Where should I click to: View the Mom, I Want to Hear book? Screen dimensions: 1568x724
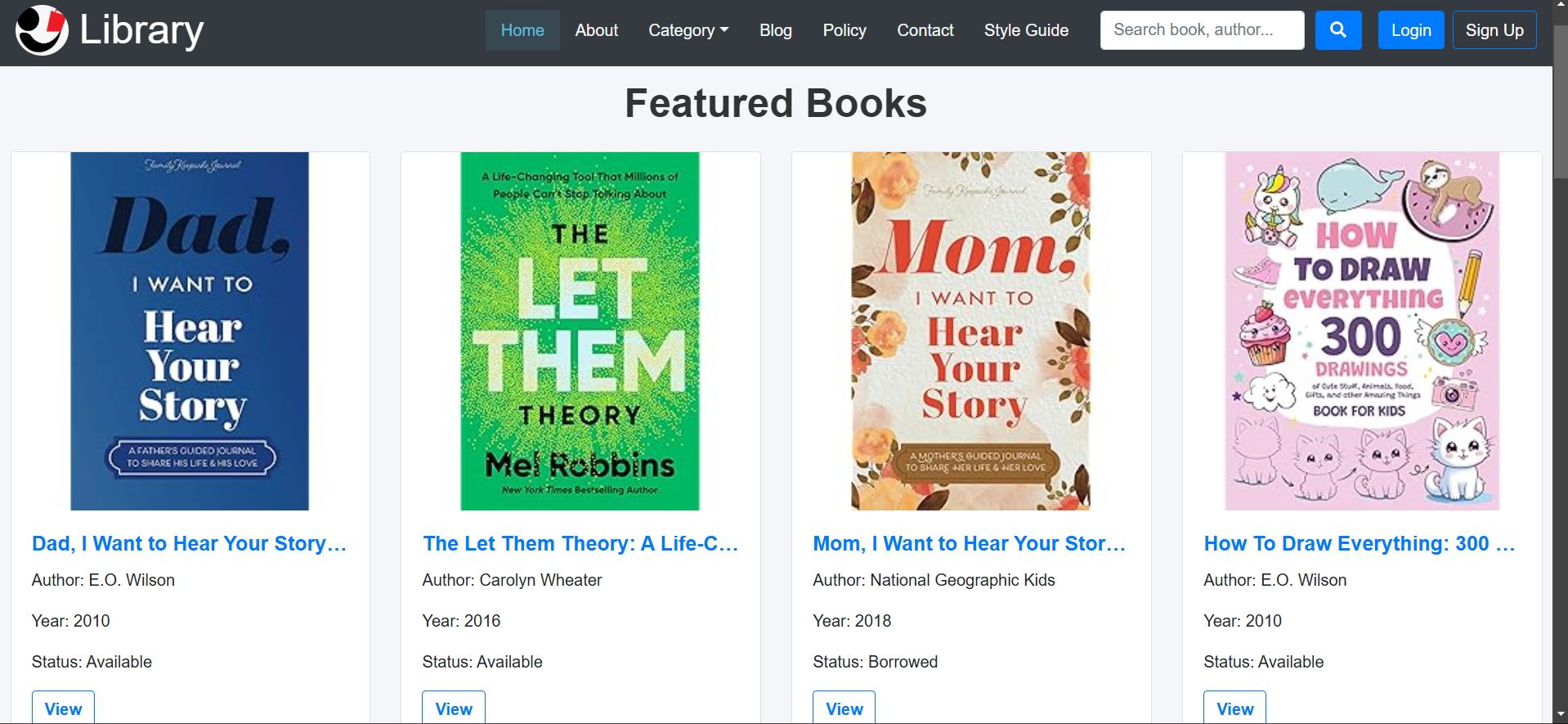(844, 708)
